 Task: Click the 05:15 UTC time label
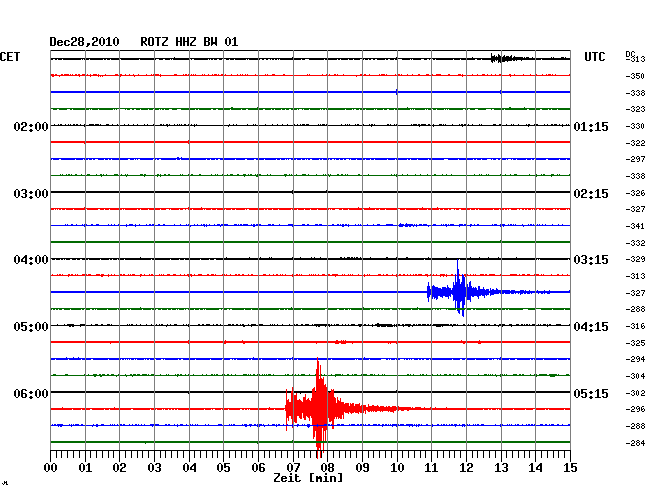[x=591, y=393]
